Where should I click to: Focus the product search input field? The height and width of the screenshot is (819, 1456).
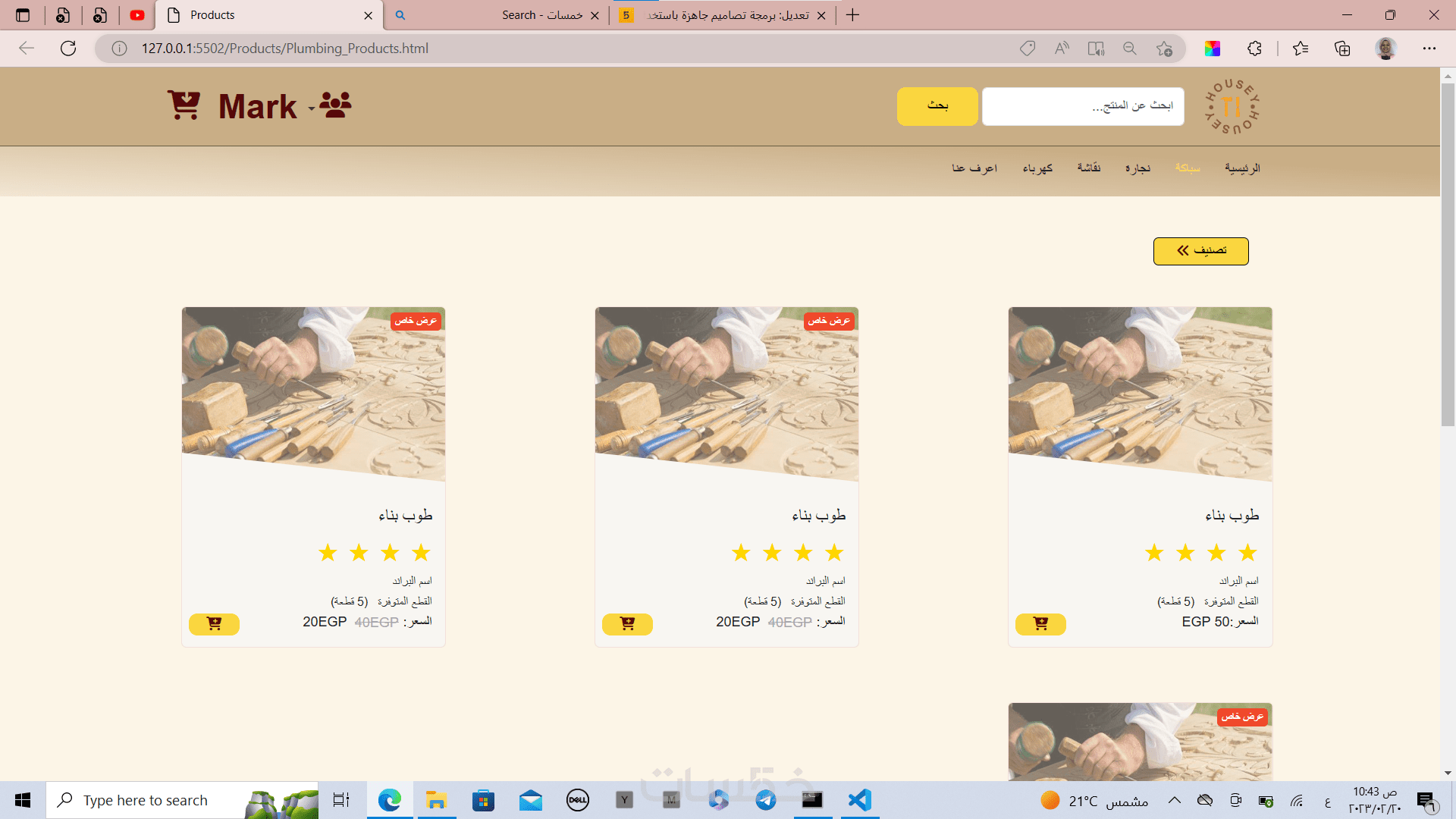1083,106
